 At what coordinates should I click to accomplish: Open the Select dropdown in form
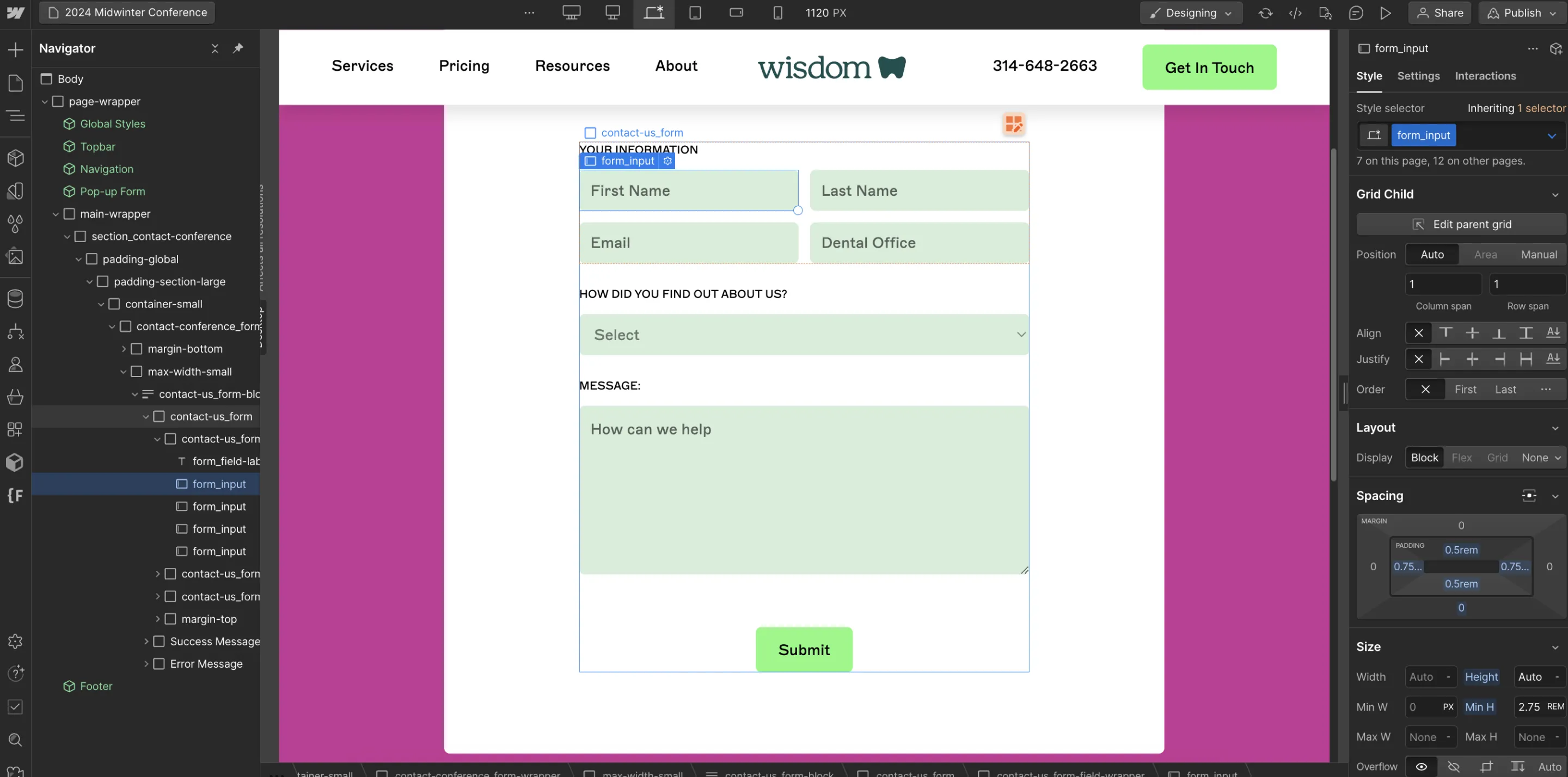coord(804,335)
